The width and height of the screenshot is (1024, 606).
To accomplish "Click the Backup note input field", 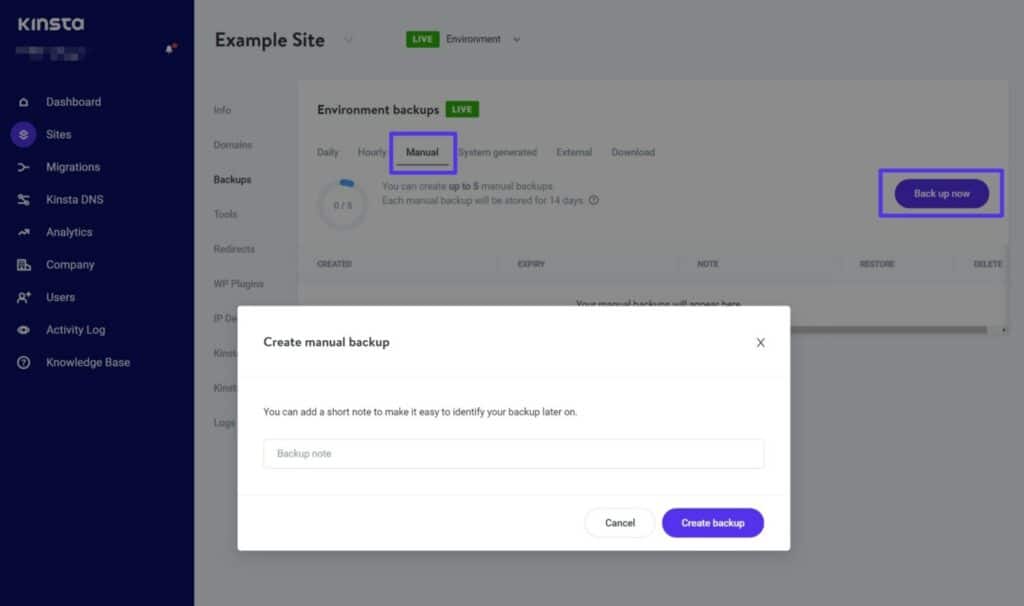I will (513, 454).
